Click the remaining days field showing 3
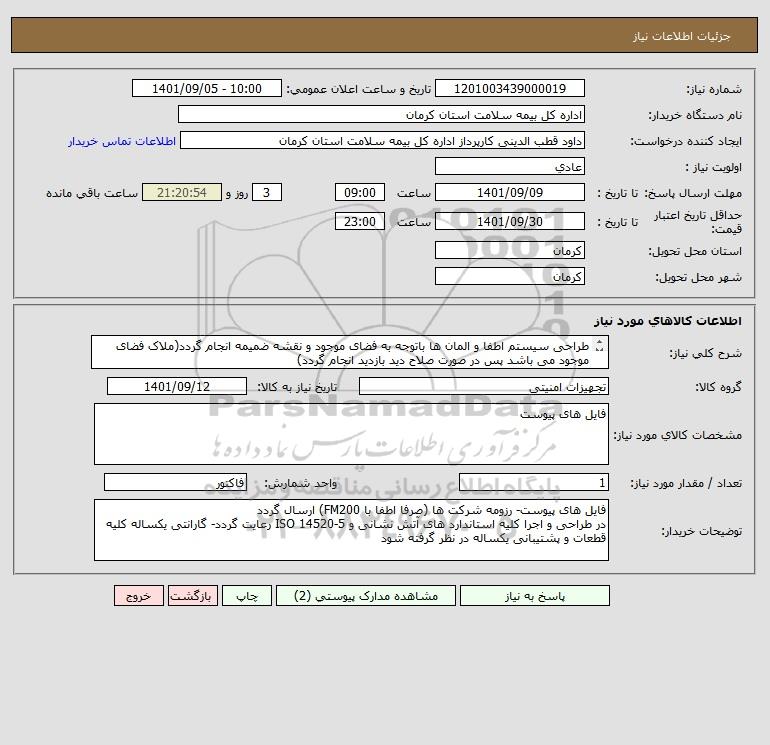 click(x=267, y=193)
